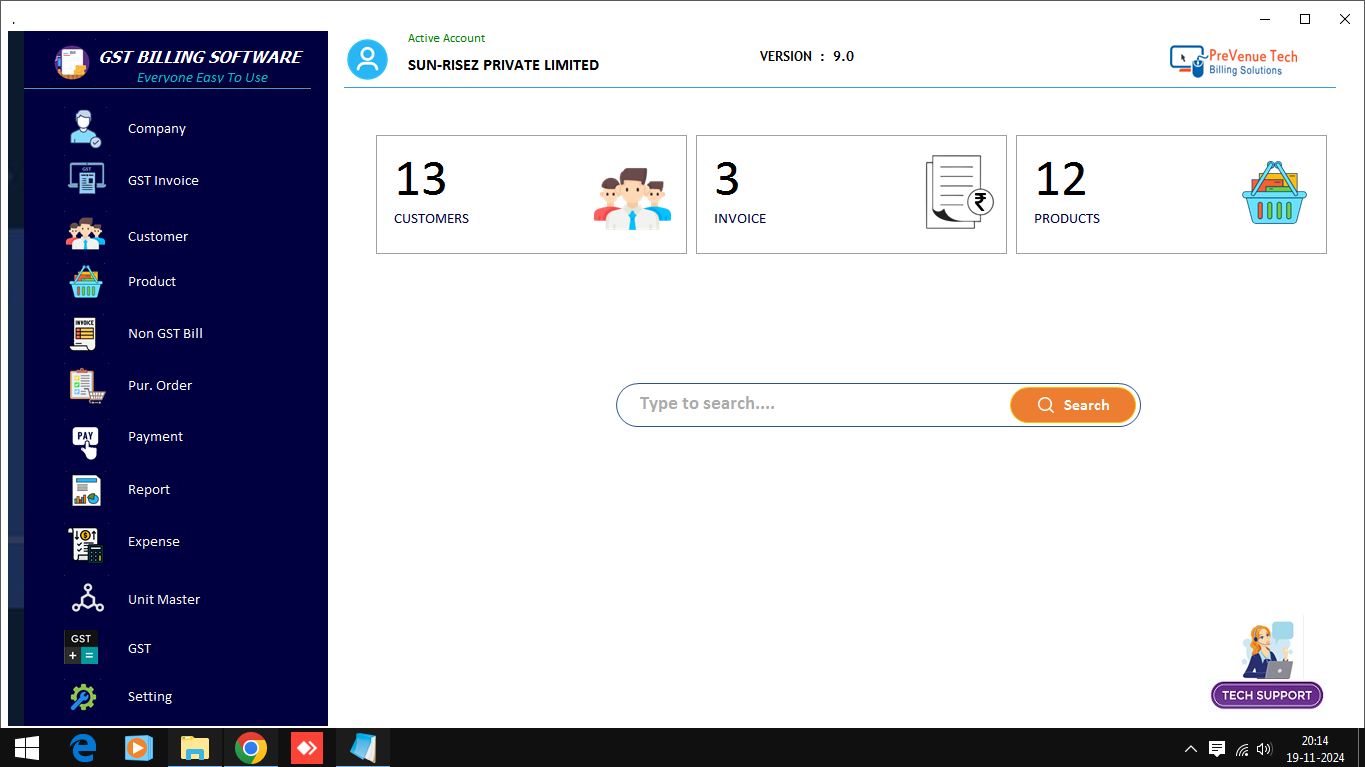Click the Expense calculator icon

[86, 543]
